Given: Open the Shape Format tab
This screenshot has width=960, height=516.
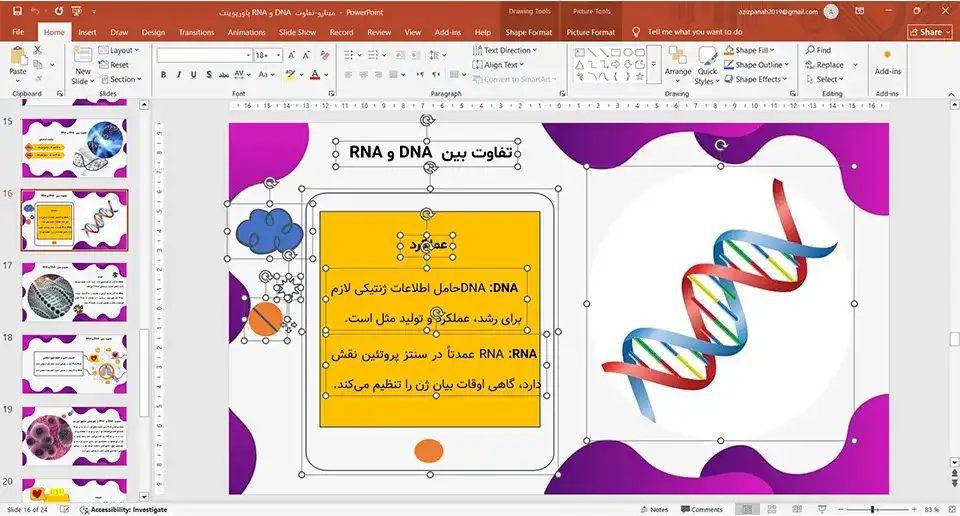Looking at the screenshot, I should pyautogui.click(x=528, y=32).
